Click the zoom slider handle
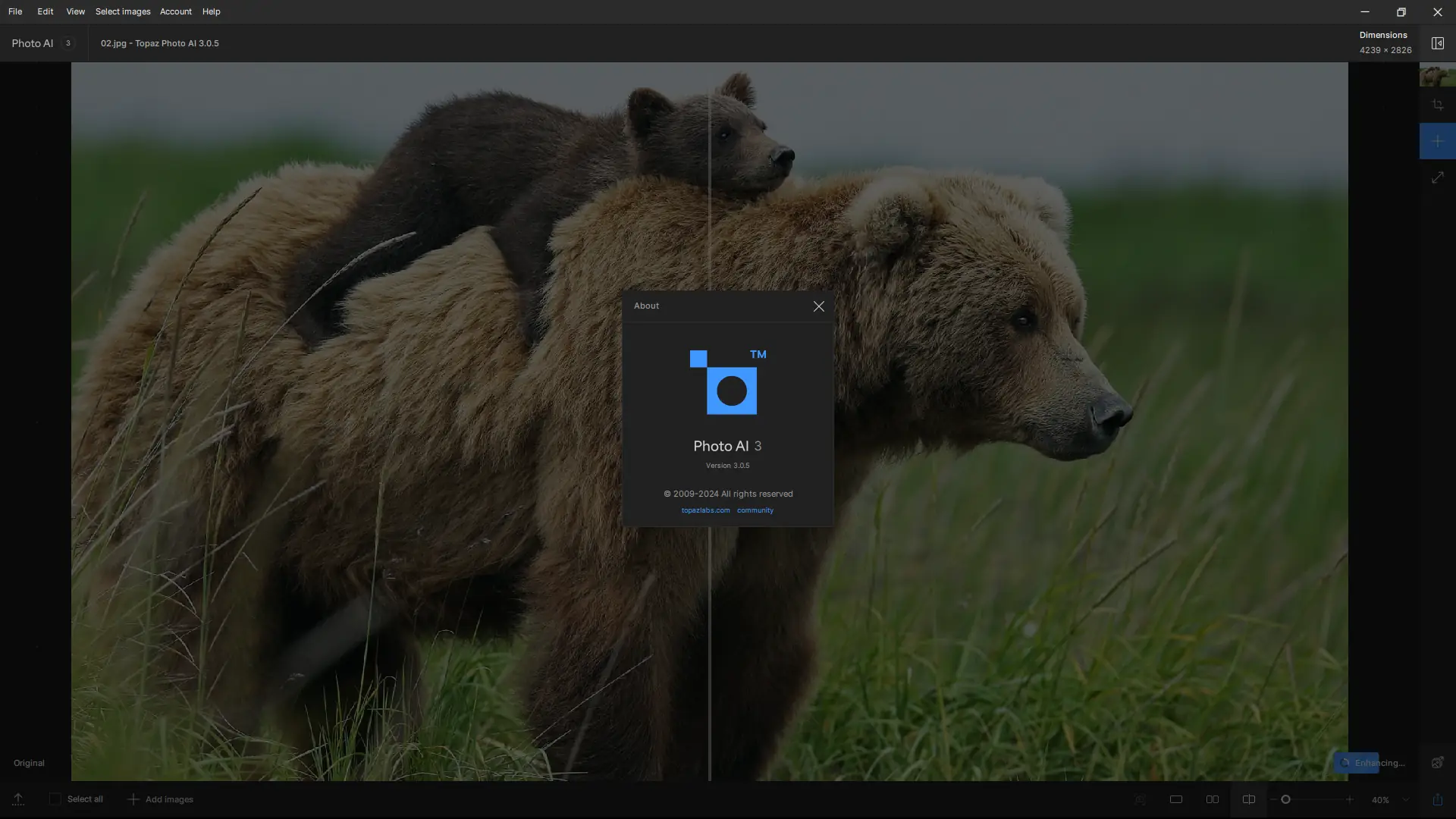Viewport: 1456px width, 819px height. click(1285, 799)
